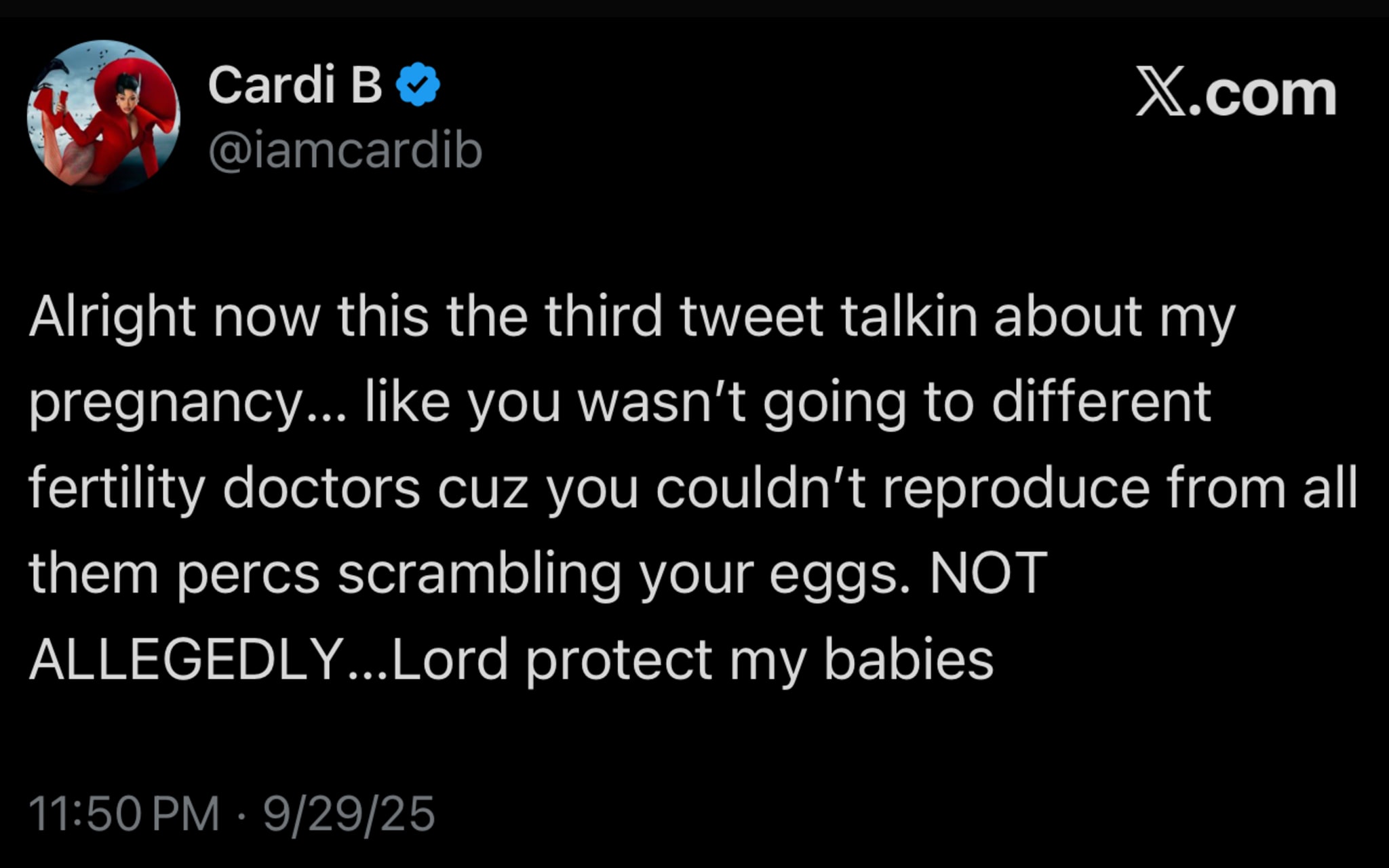
Task: Click the words "fertility doctors"
Action: click(x=224, y=488)
